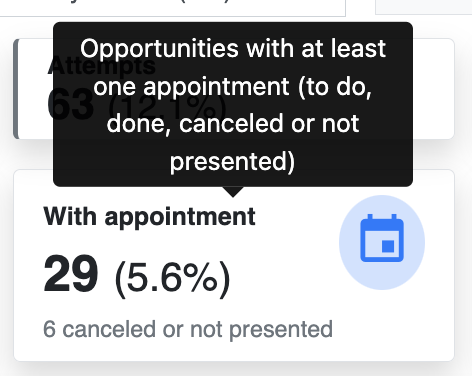Click the 63 count on Attempts card
This screenshot has width=472, height=376.
pos(71,105)
